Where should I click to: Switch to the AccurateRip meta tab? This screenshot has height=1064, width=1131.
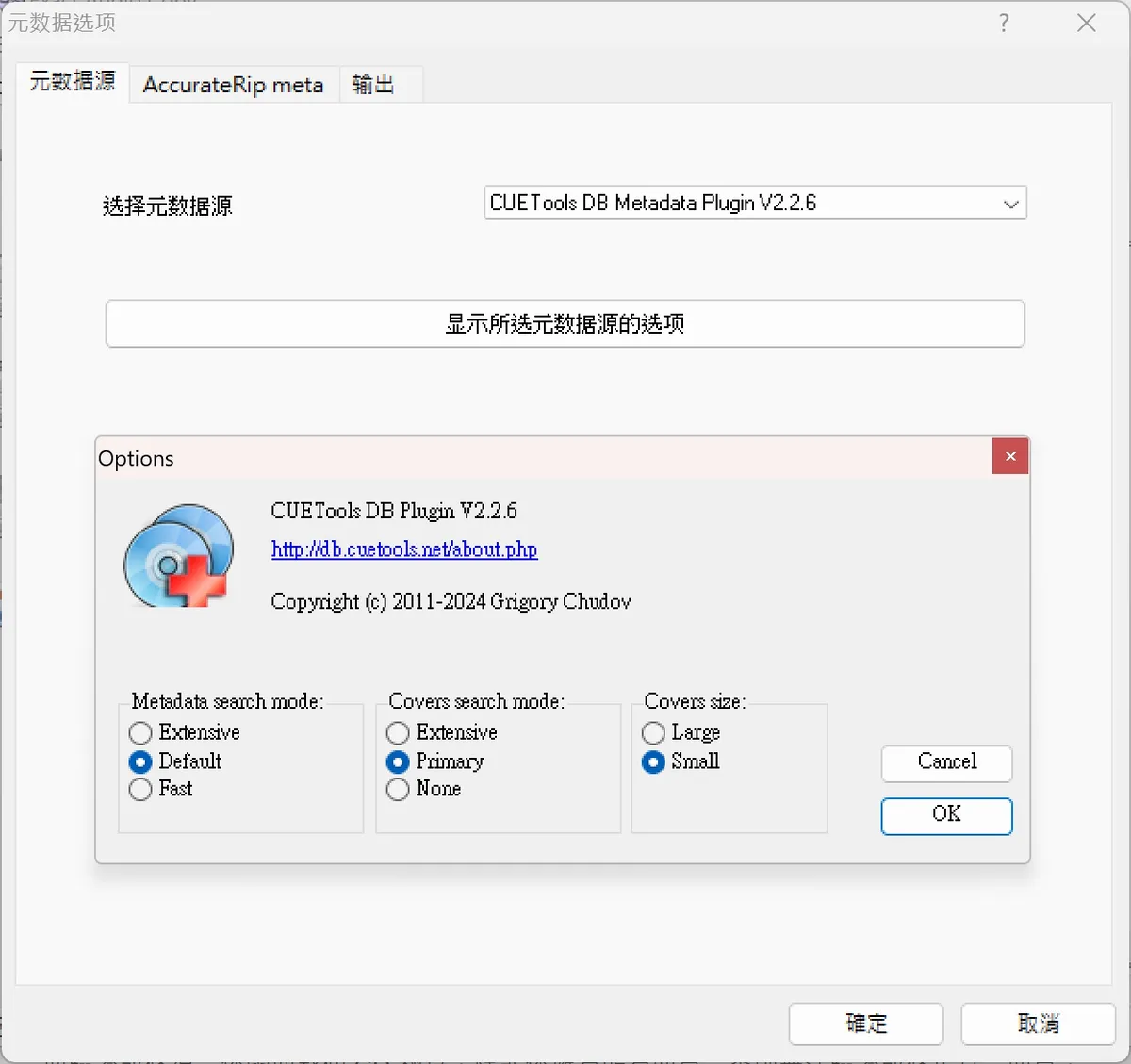[x=234, y=85]
